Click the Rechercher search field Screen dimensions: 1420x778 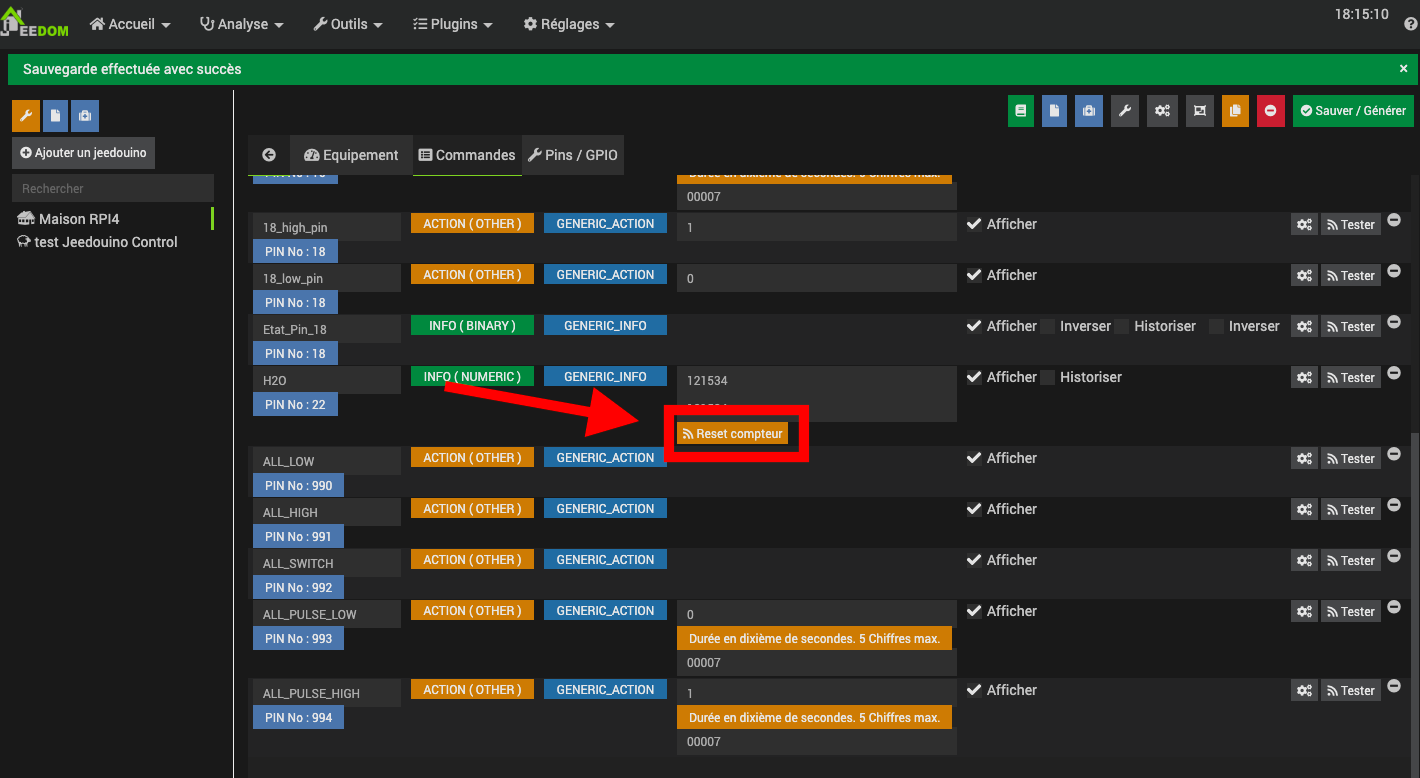[113, 188]
